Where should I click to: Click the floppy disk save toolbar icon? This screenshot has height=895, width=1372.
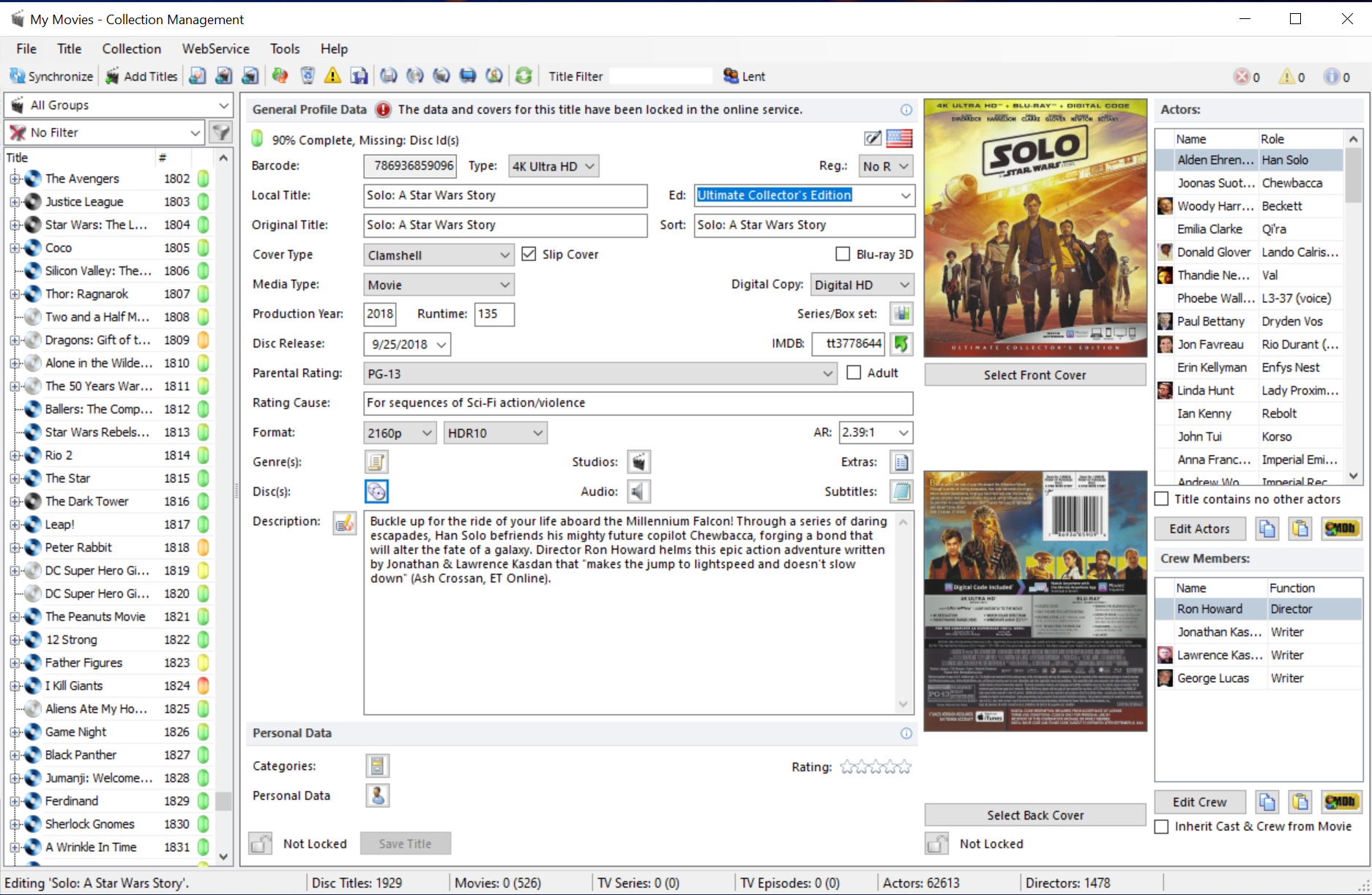(x=359, y=75)
